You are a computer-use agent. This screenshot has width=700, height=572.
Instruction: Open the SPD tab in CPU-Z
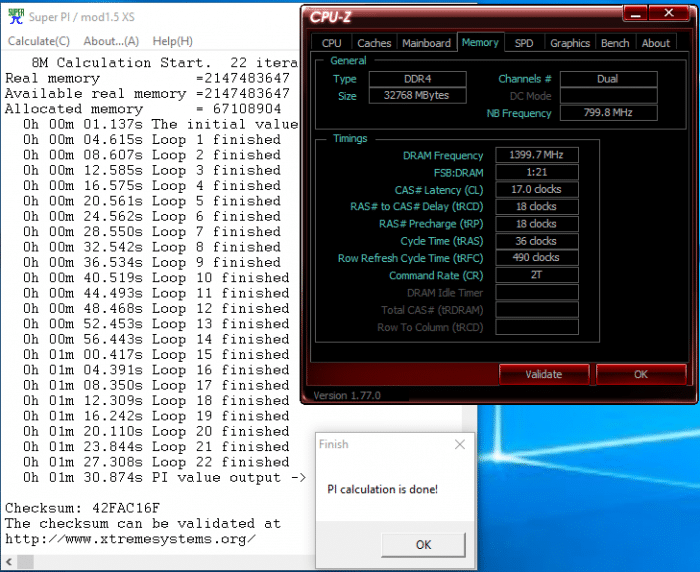524,43
